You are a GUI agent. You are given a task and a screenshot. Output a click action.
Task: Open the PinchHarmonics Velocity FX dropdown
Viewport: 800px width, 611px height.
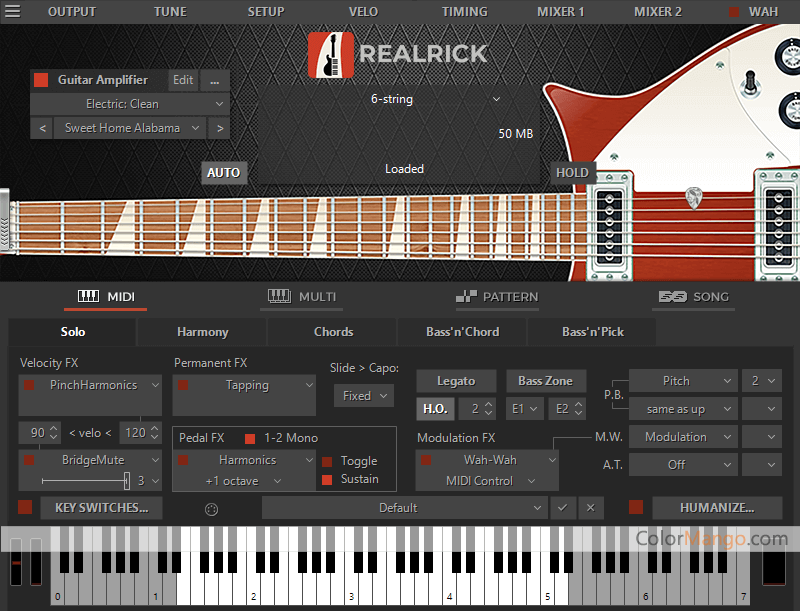[x=92, y=385]
